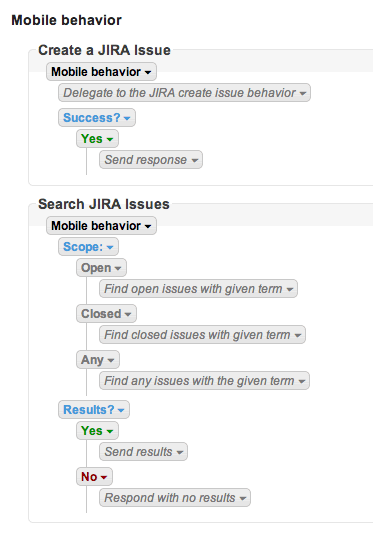373x533 pixels.
Task: Open the Scope: dropdown
Action: click(88, 246)
